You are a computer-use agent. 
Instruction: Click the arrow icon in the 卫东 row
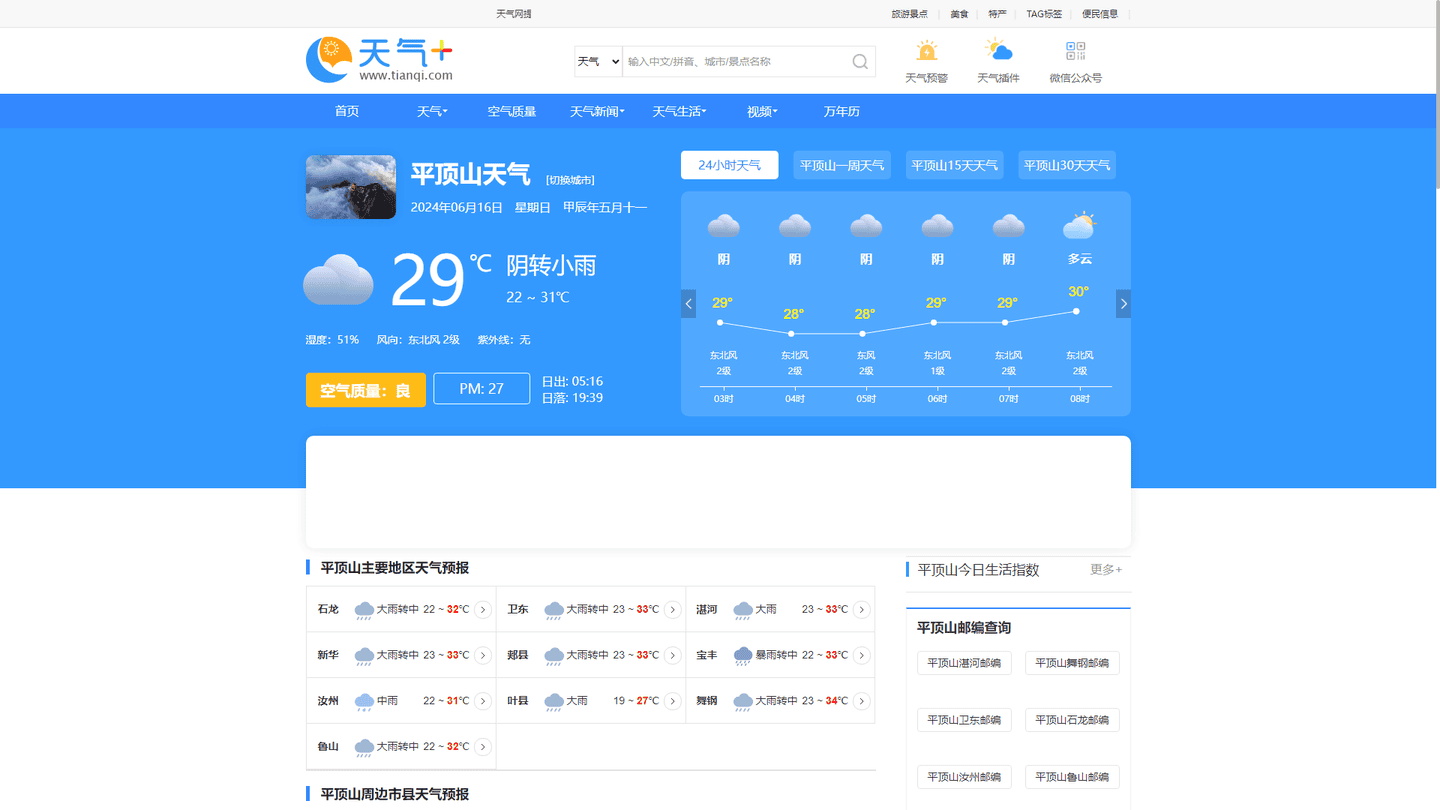(x=673, y=610)
